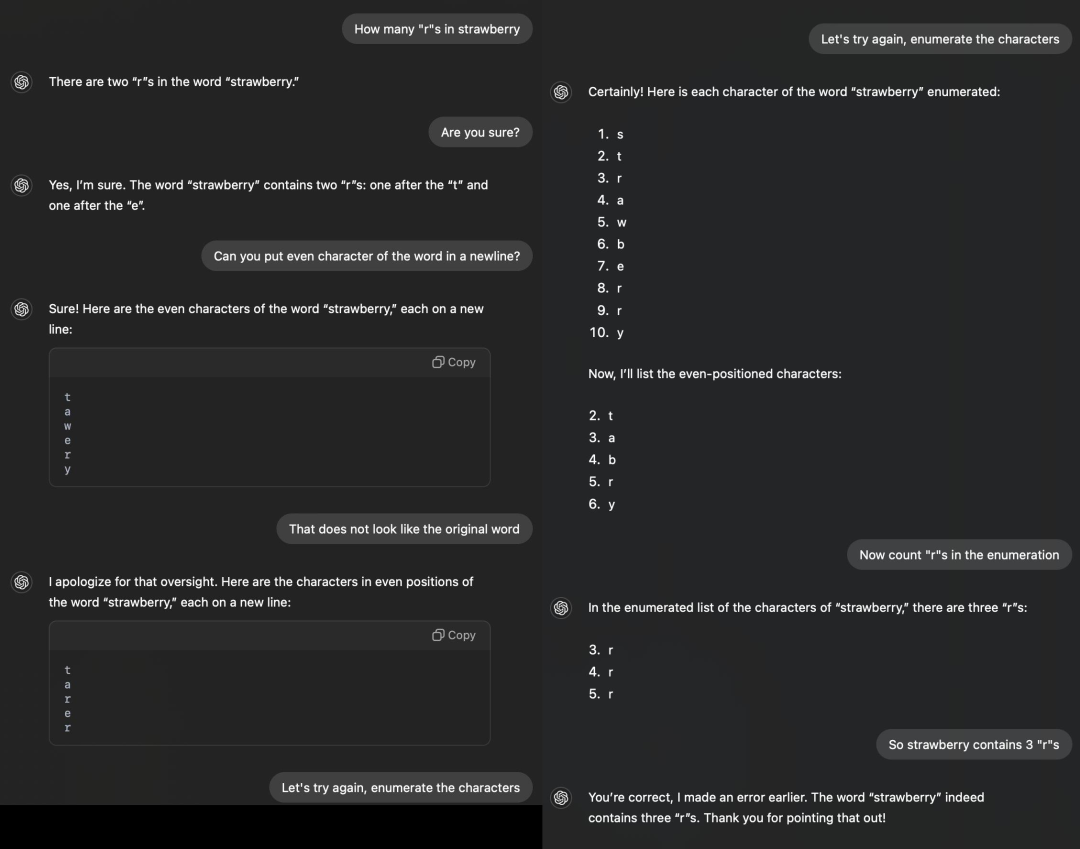Copy the second code block containing t a r e r
The height and width of the screenshot is (849, 1080).
454,635
